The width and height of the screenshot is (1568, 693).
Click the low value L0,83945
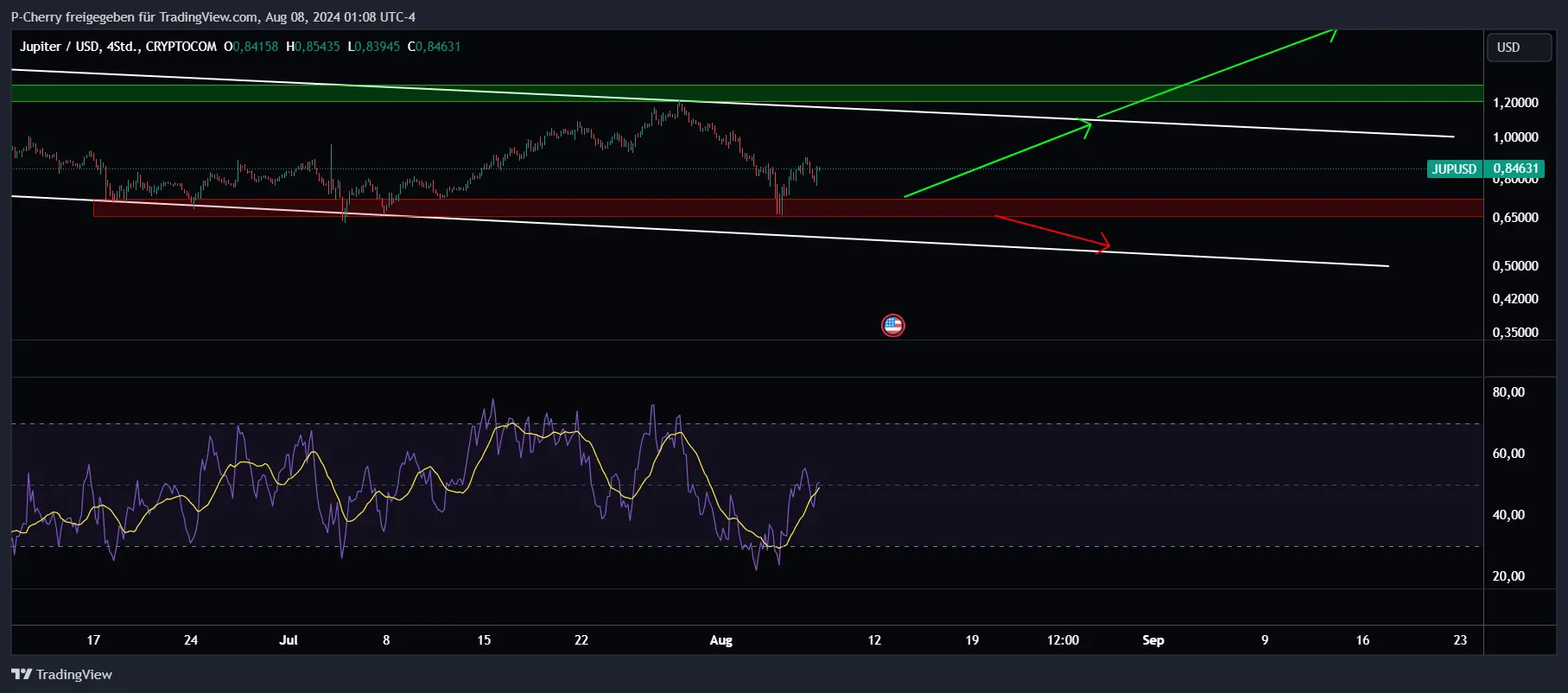373,47
